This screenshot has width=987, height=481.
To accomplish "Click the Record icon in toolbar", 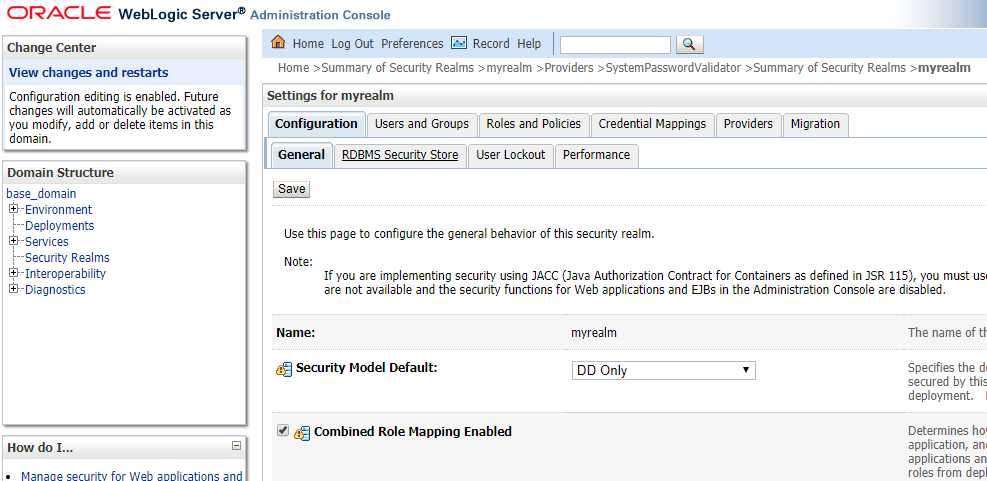I will pos(459,43).
